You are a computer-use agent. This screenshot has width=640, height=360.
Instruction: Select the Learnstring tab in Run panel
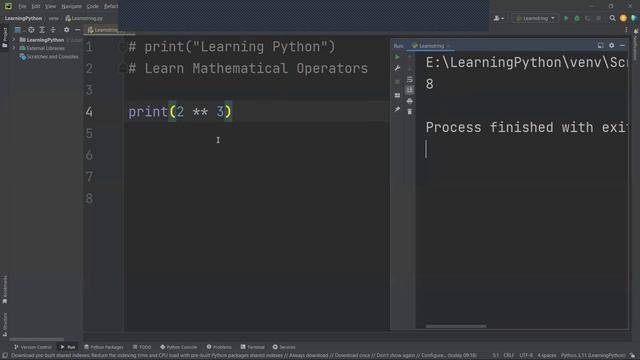(x=430, y=46)
